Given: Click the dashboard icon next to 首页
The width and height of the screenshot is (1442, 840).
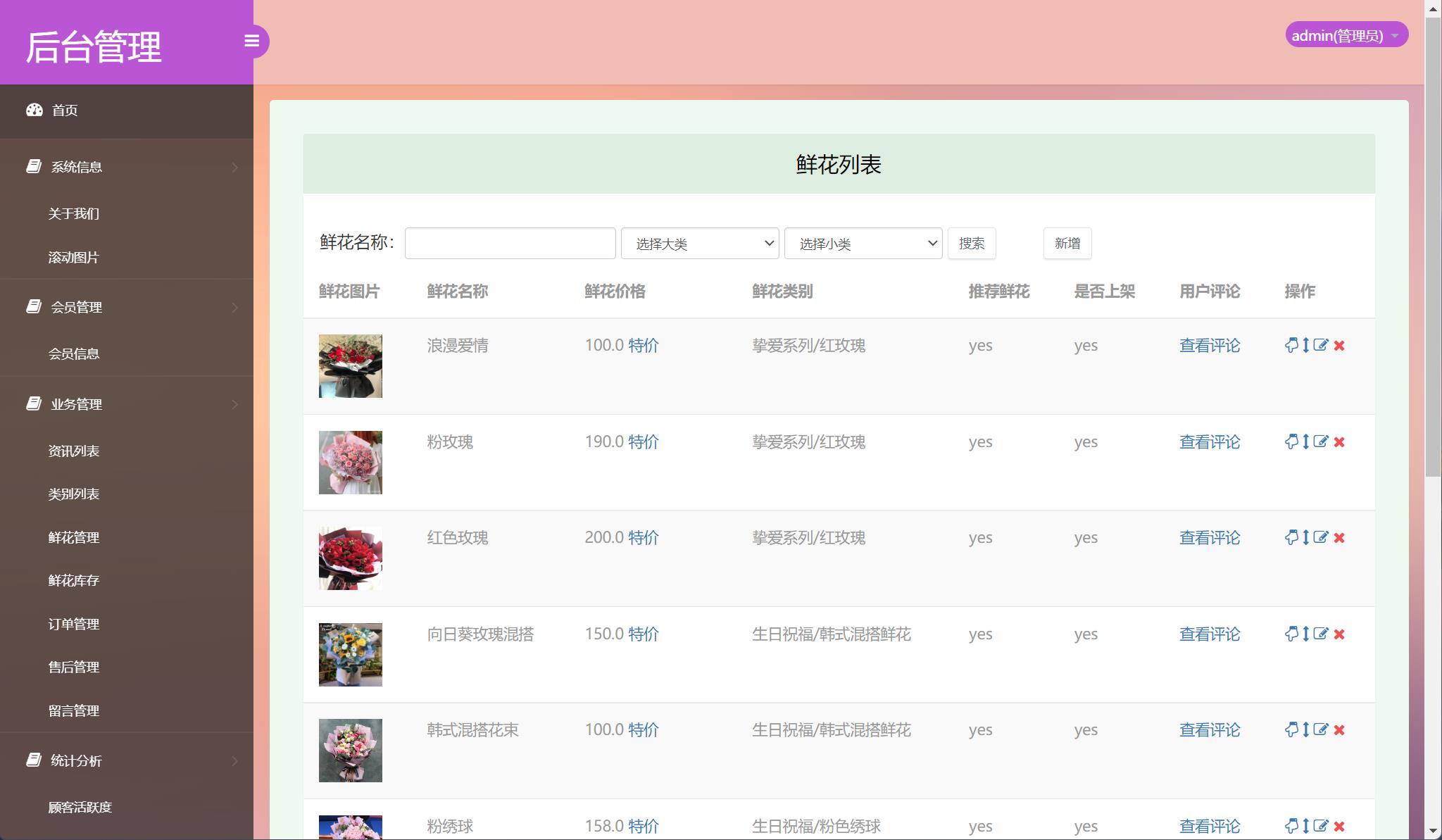Looking at the screenshot, I should tap(35, 110).
